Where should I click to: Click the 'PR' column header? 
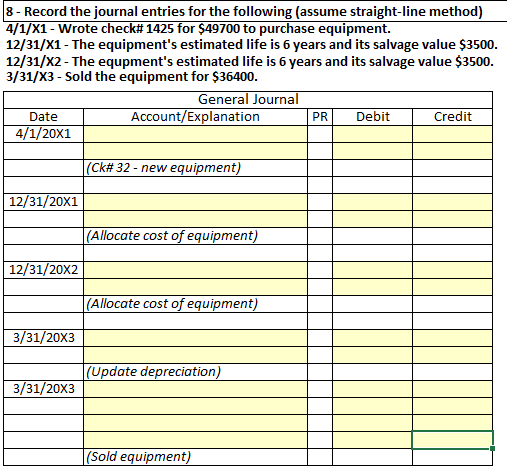[320, 117]
